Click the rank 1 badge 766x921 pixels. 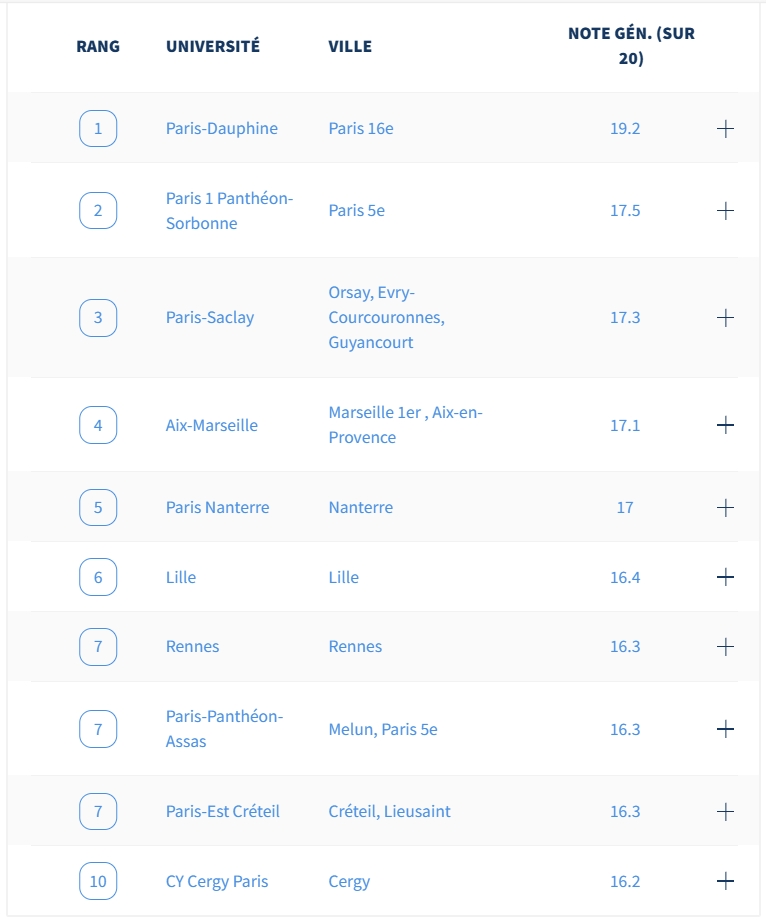(x=98, y=129)
